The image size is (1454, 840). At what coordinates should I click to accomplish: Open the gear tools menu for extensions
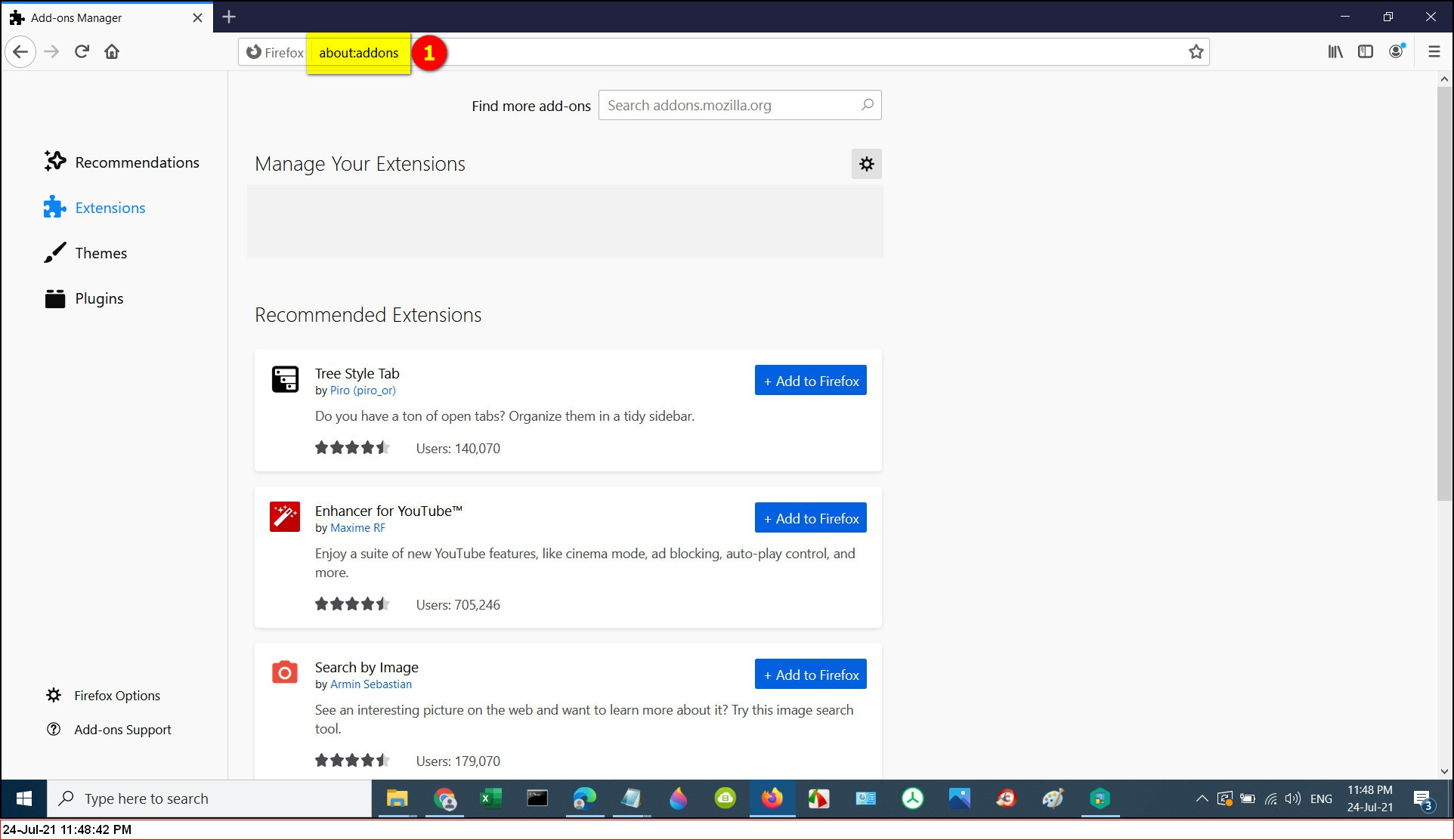[867, 164]
